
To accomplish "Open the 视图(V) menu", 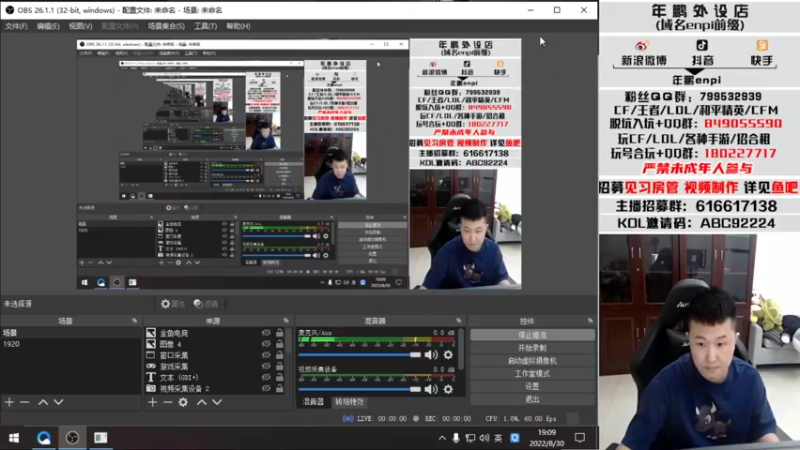I will [81, 26].
